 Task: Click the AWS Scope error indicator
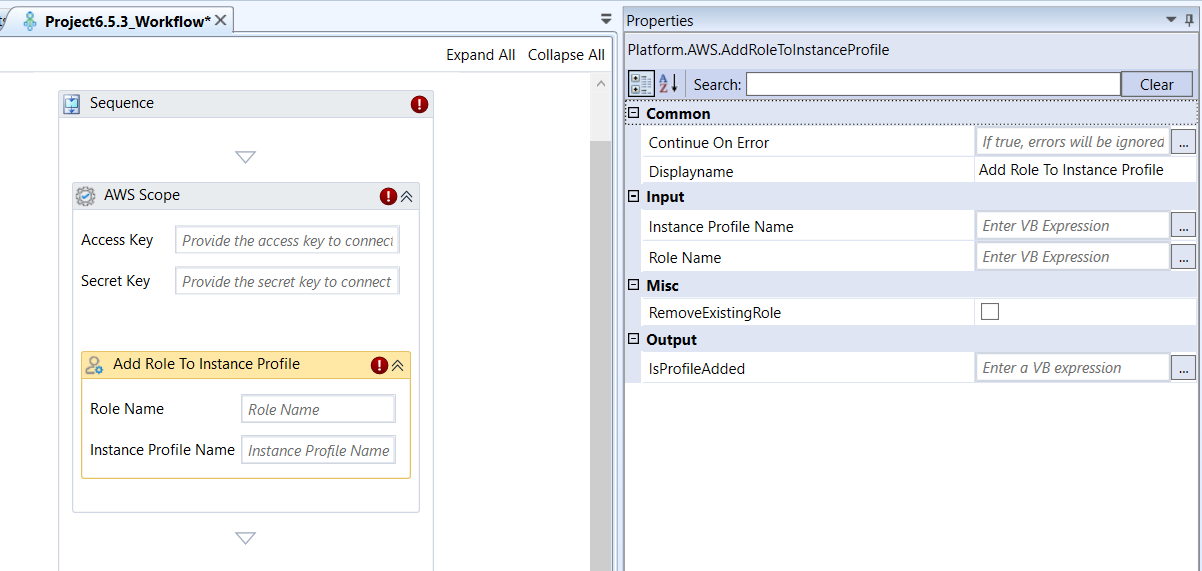pos(388,196)
